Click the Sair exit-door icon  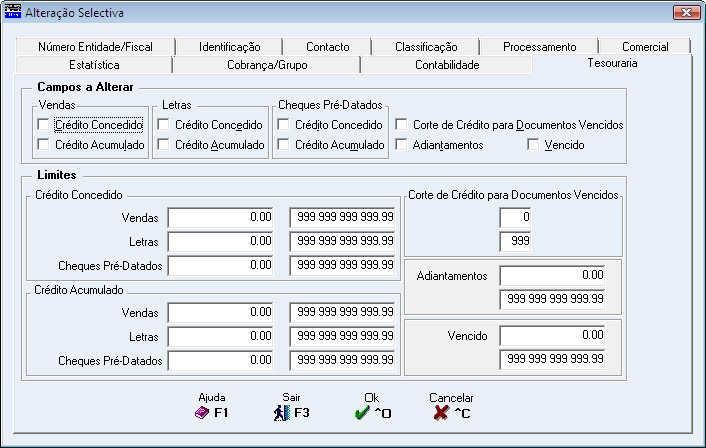point(282,413)
